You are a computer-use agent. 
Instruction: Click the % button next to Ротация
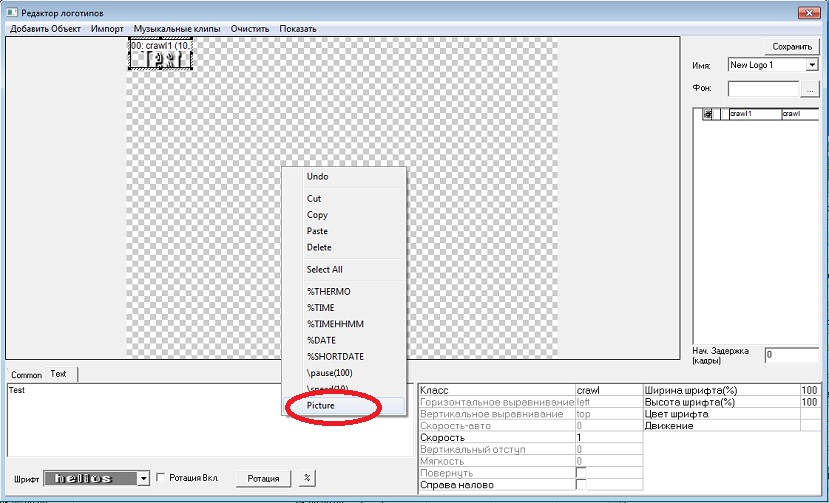(x=307, y=478)
